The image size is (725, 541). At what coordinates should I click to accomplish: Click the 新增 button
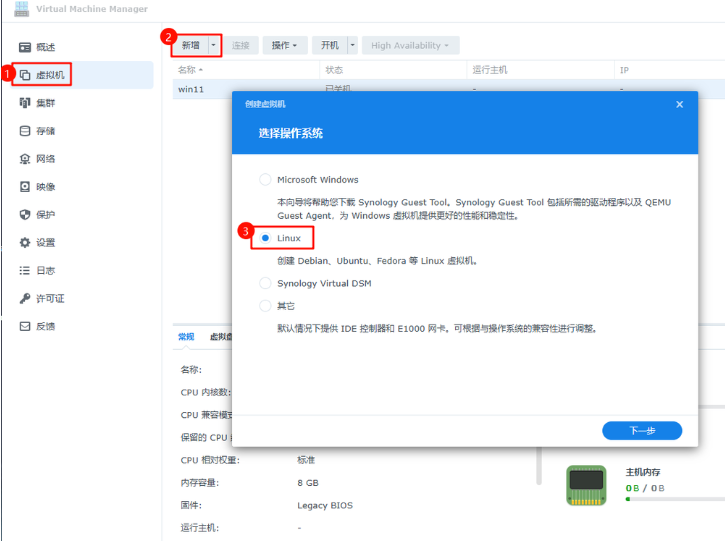(x=190, y=45)
